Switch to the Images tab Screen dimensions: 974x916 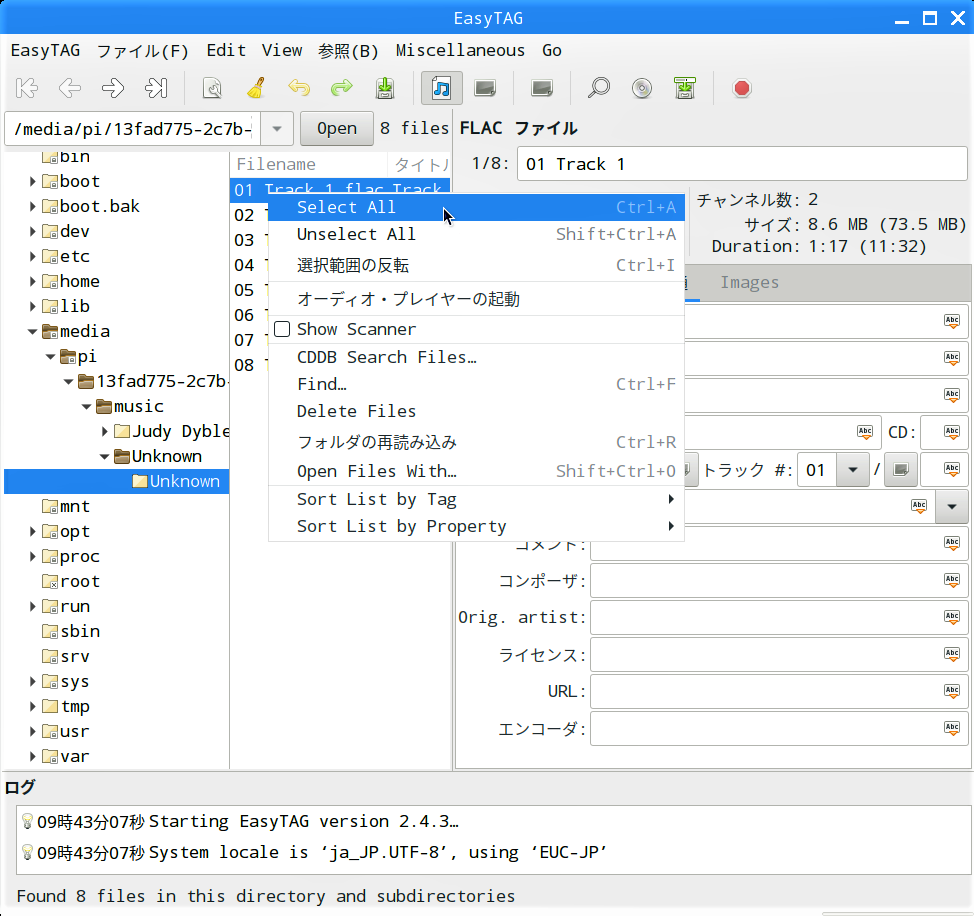[x=749, y=283]
